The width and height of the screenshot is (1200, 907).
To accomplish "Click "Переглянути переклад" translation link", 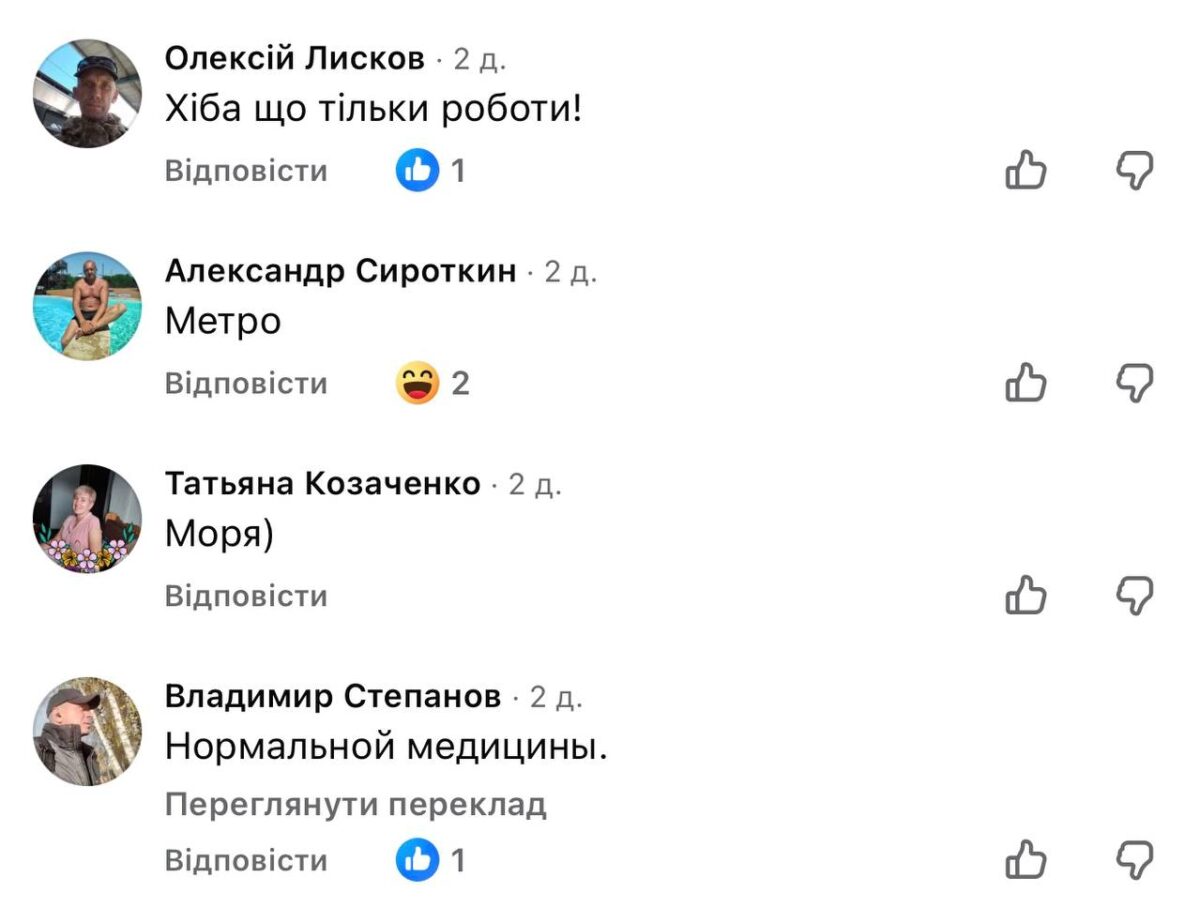I will (355, 805).
